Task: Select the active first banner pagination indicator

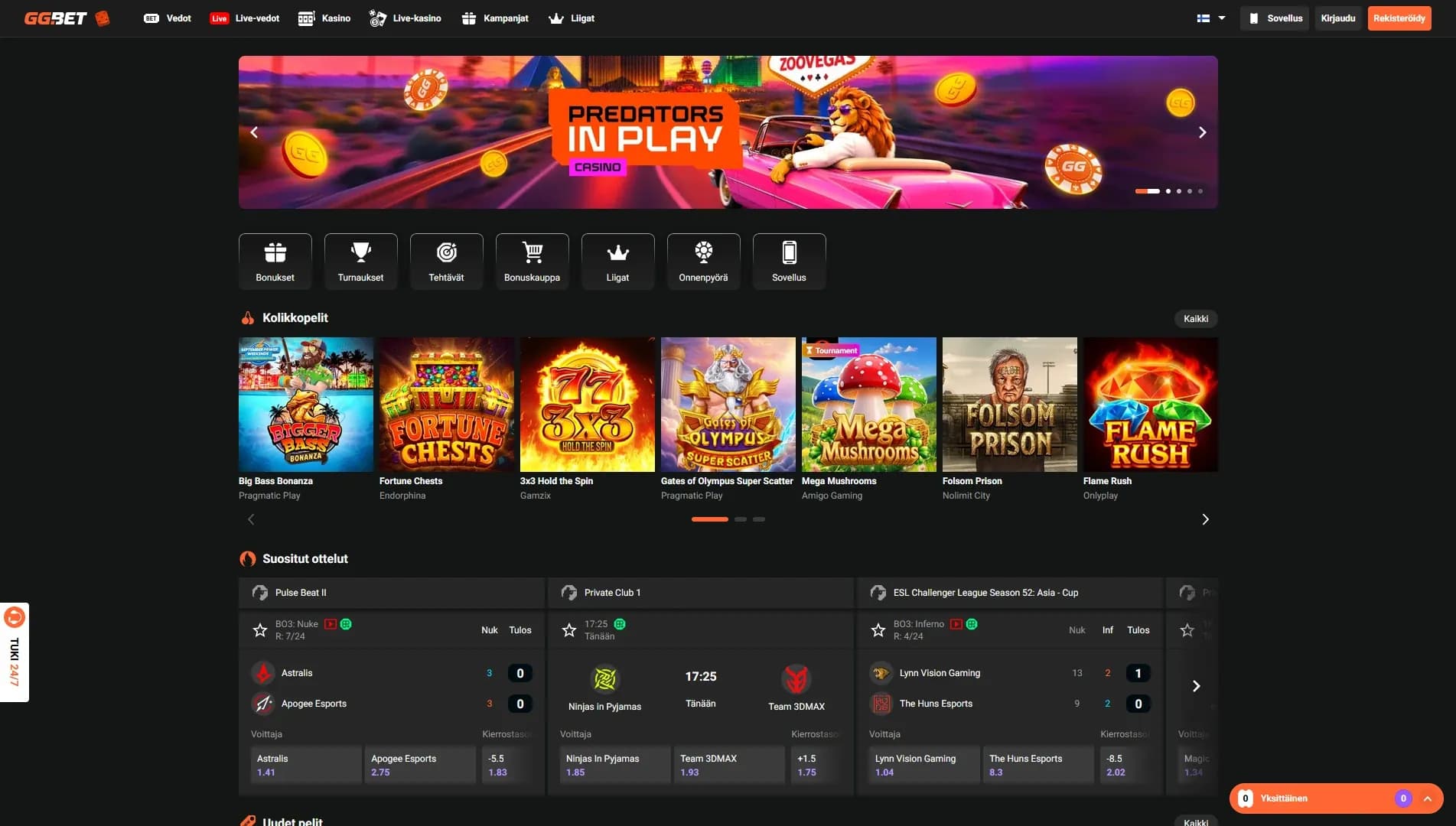Action: click(x=1147, y=191)
